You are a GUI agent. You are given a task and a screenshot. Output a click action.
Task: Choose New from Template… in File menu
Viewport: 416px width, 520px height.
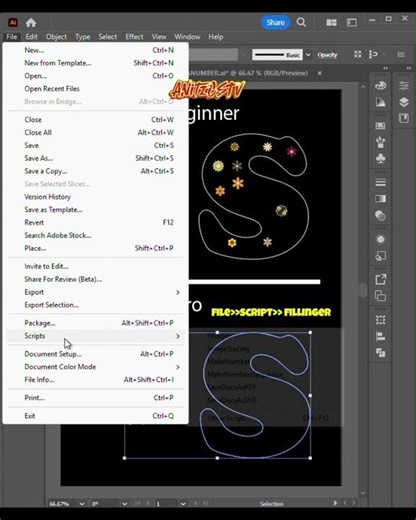(x=95, y=63)
